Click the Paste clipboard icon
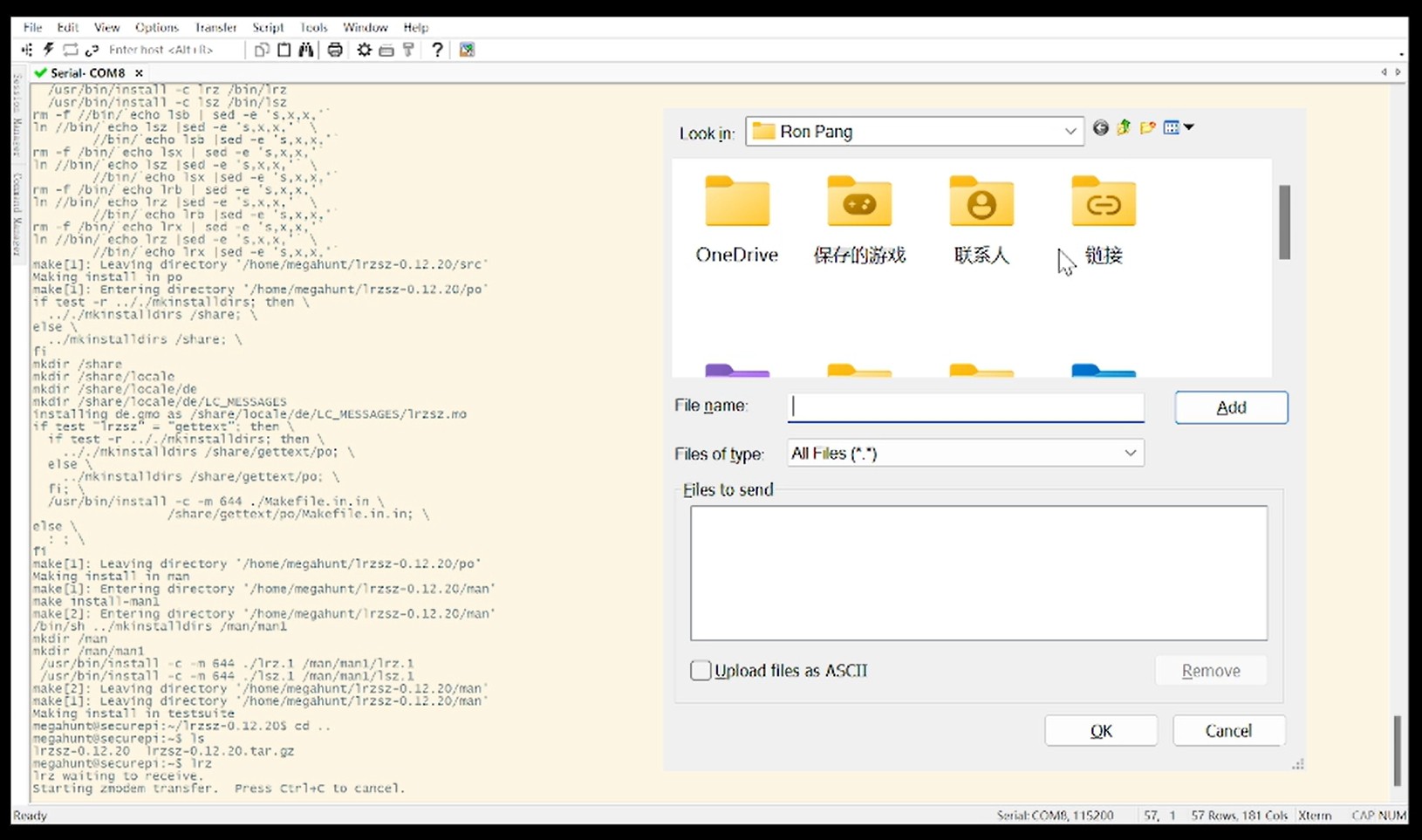1422x840 pixels. pyautogui.click(x=284, y=50)
